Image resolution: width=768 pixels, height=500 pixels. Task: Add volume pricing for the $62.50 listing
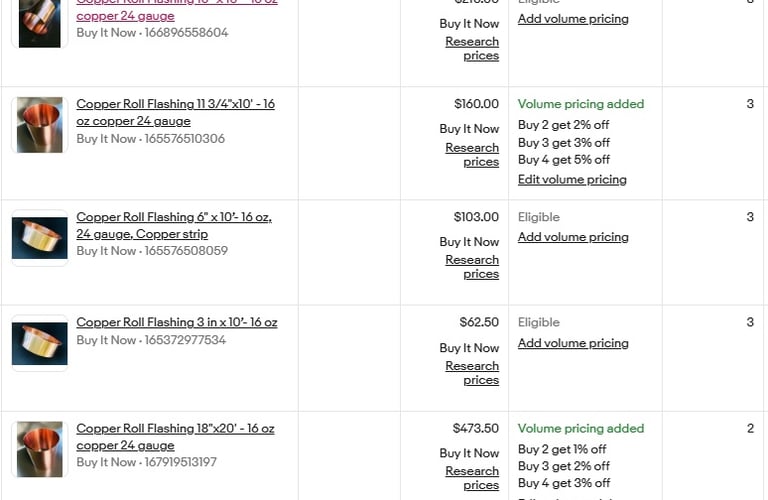pyautogui.click(x=573, y=343)
